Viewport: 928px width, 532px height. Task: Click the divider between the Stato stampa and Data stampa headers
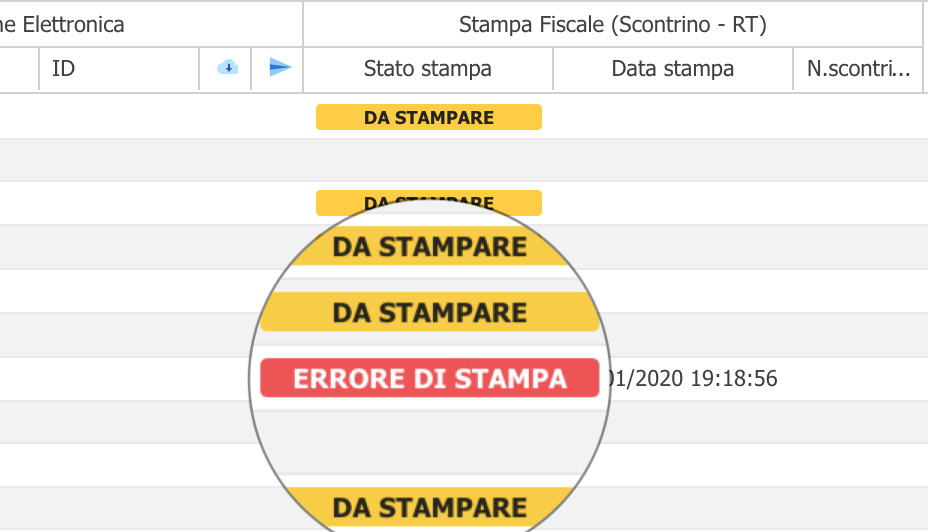point(553,69)
